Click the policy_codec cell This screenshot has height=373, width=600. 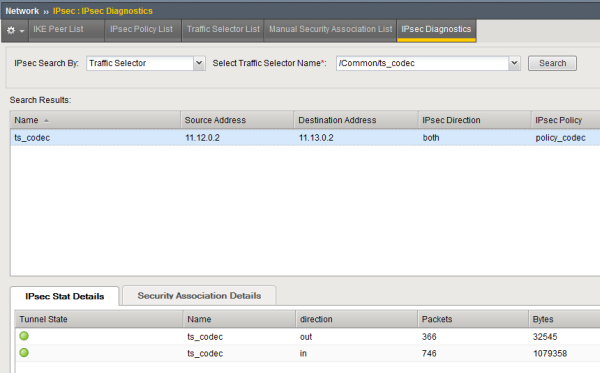coord(560,138)
